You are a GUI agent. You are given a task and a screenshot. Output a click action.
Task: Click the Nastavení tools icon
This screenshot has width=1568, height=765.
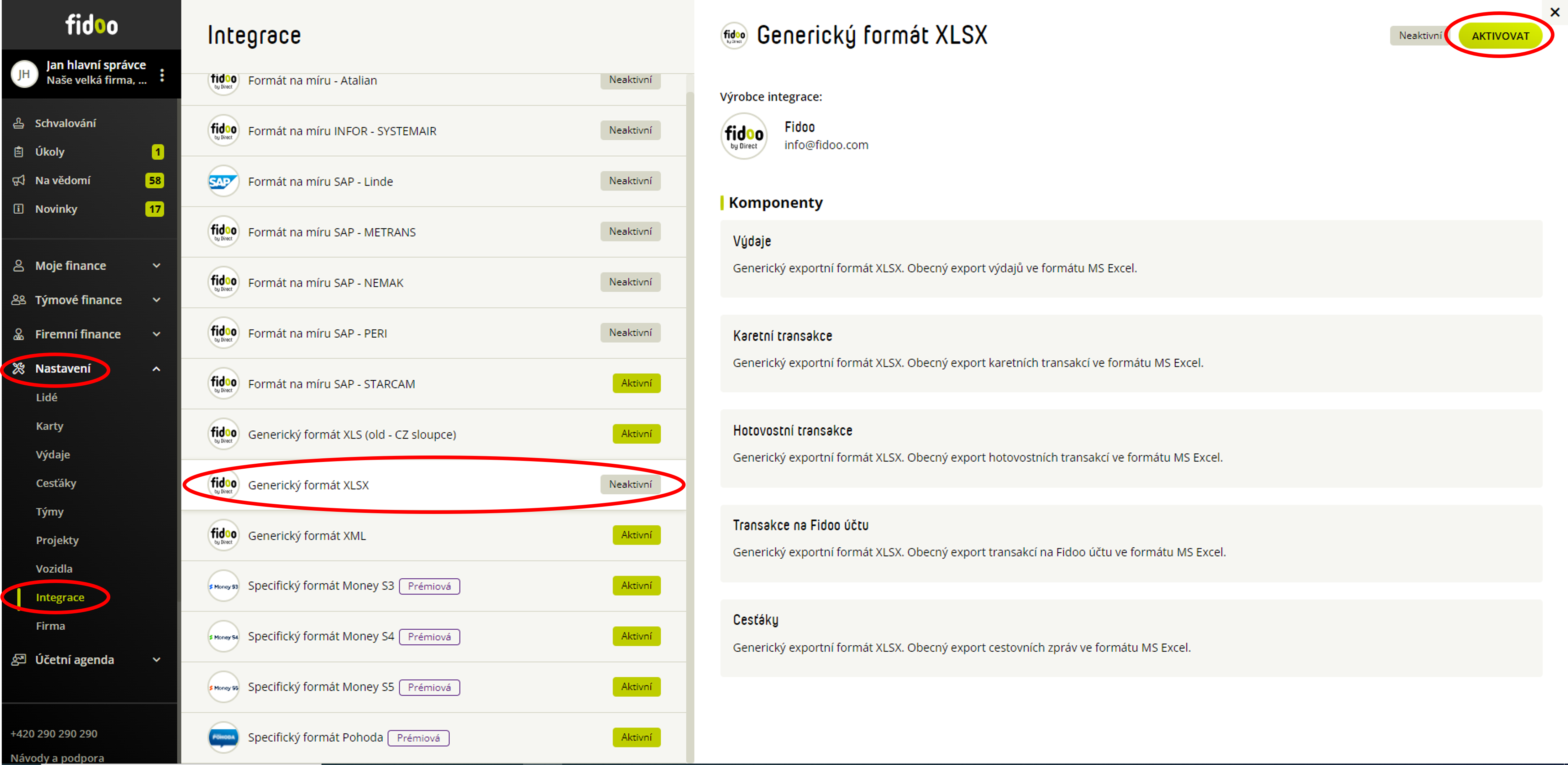coord(19,369)
